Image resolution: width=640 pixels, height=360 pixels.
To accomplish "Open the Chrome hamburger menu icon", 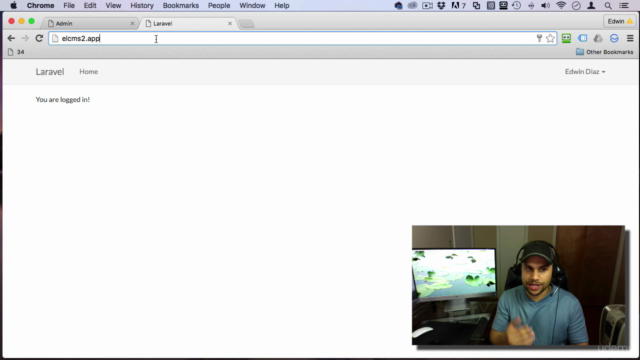I will [630, 38].
